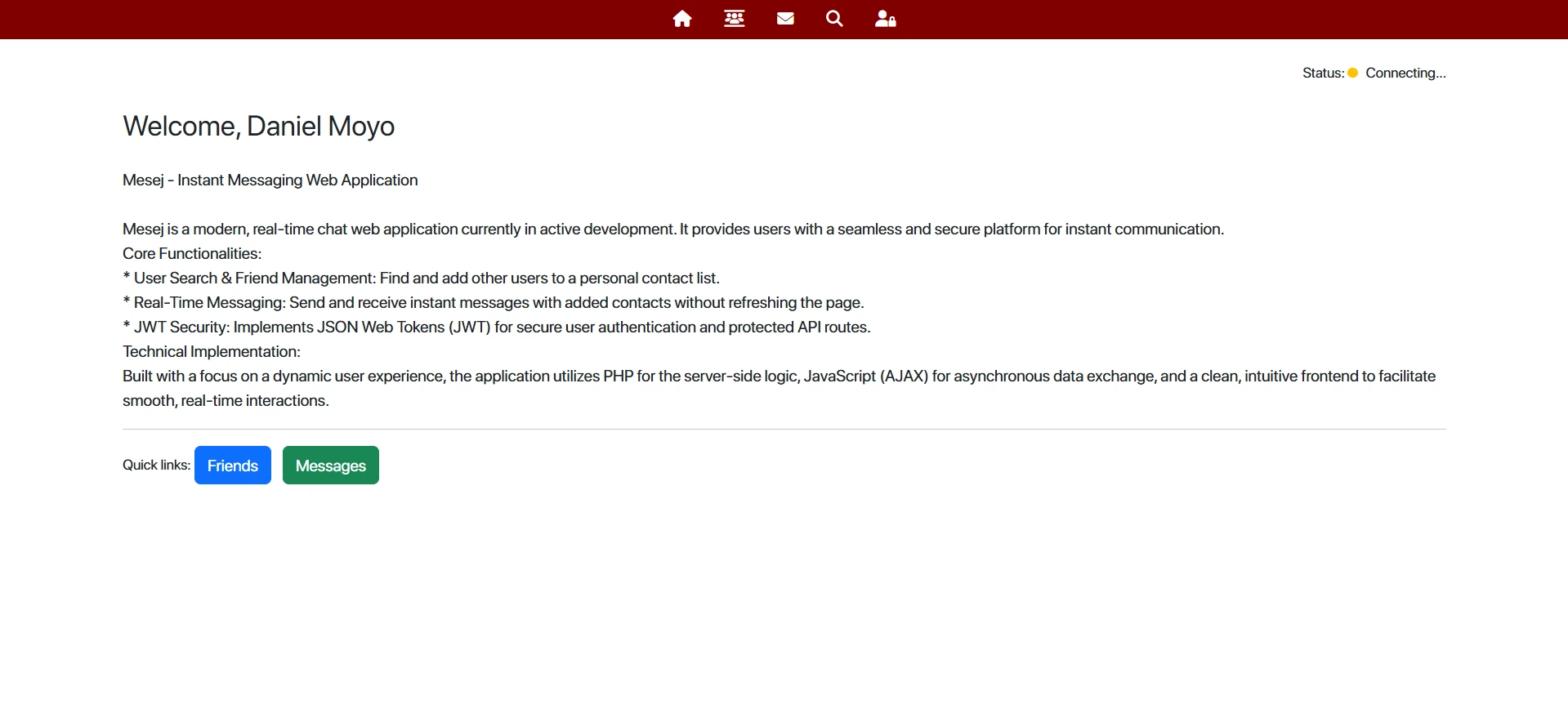Click the yellow connection status dot

tap(1352, 73)
